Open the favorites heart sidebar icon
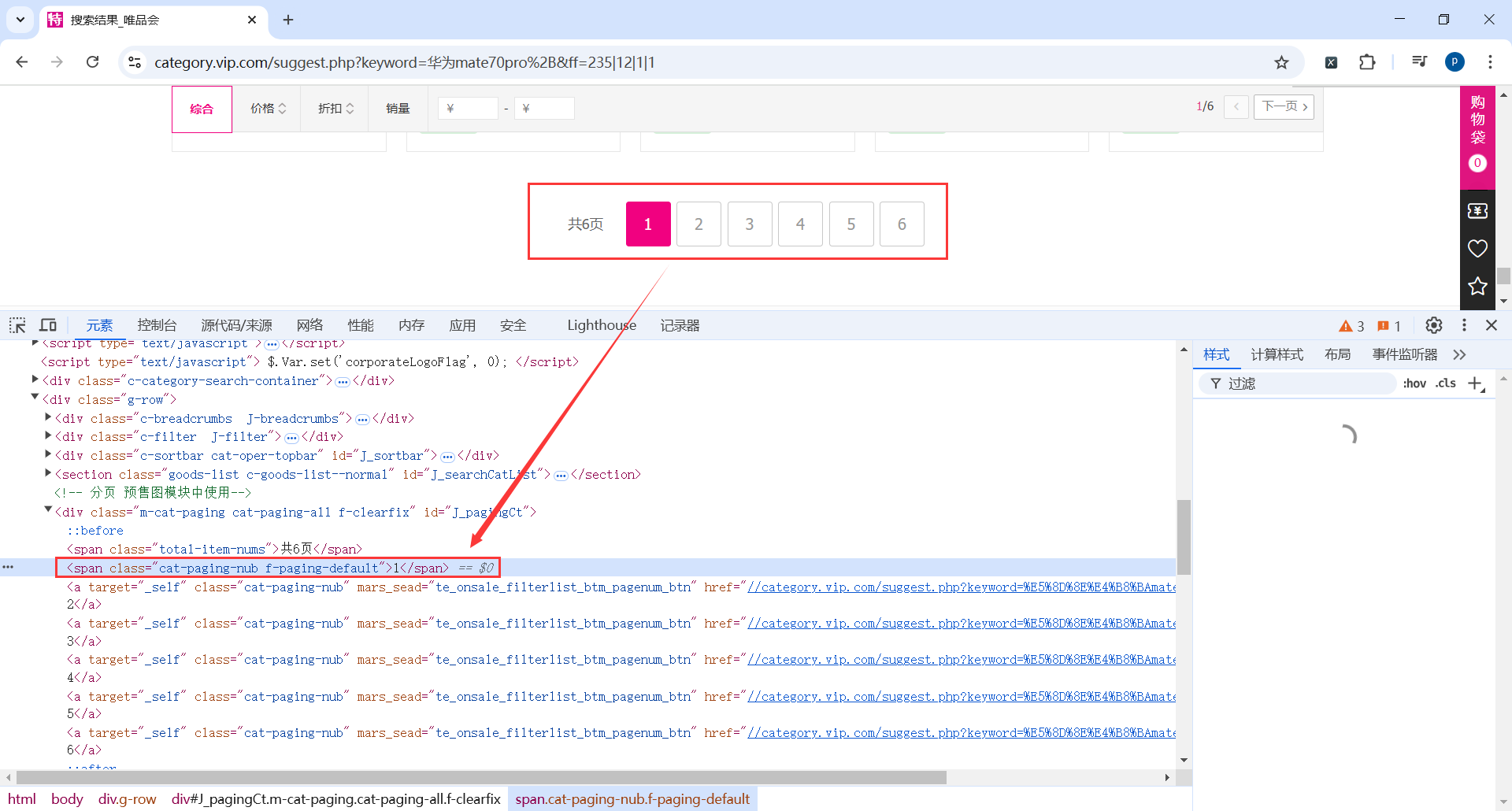Image resolution: width=1512 pixels, height=811 pixels. (x=1477, y=249)
